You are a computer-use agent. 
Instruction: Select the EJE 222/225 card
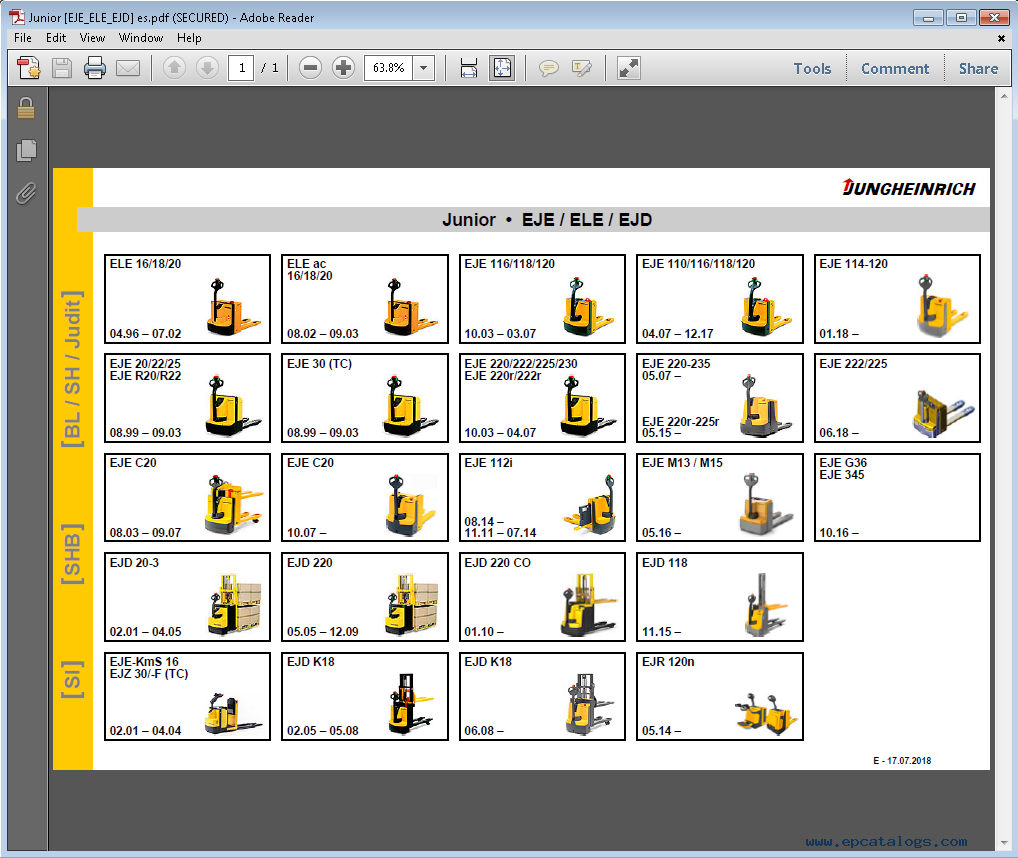[897, 398]
